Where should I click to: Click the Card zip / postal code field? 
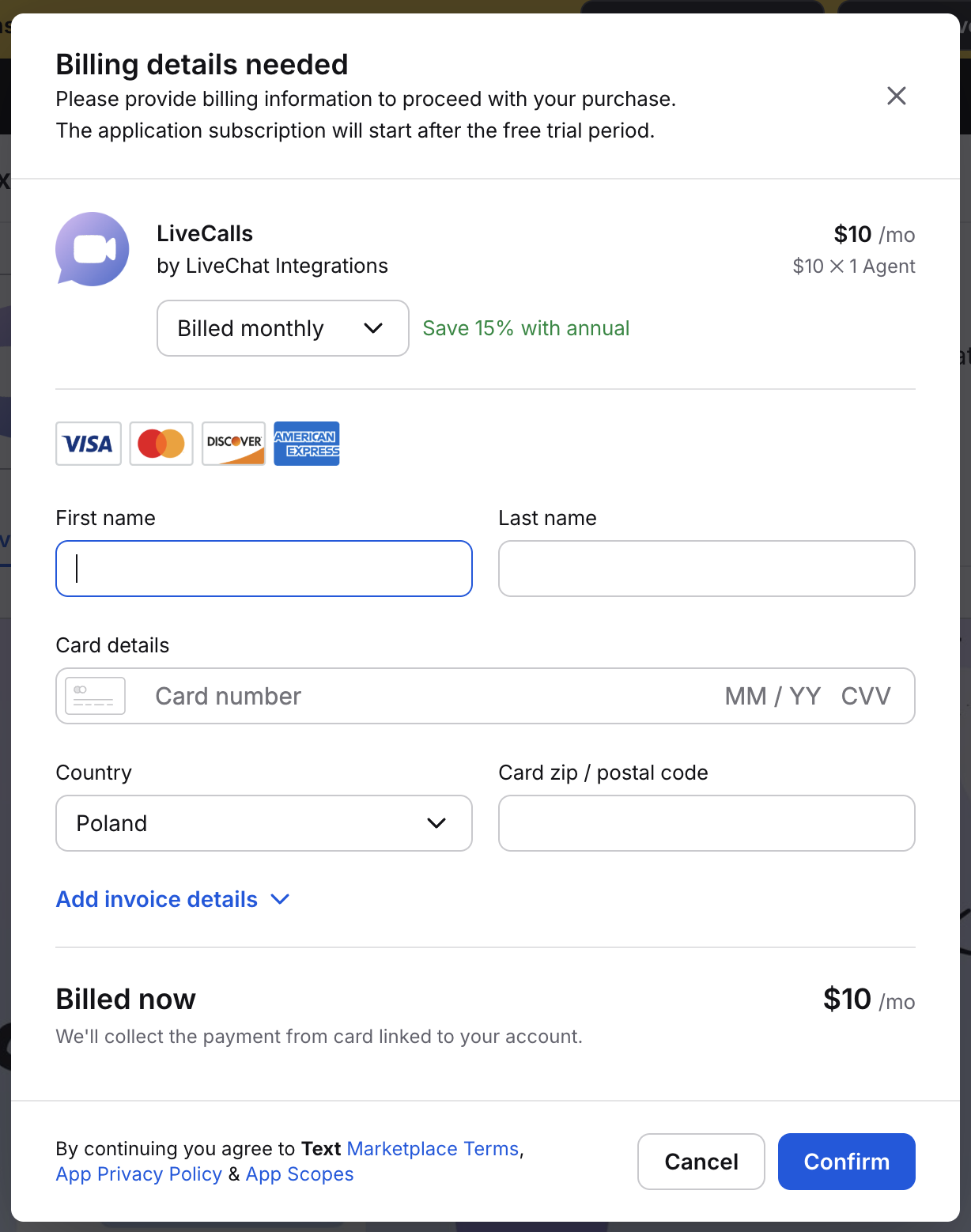[x=706, y=823]
